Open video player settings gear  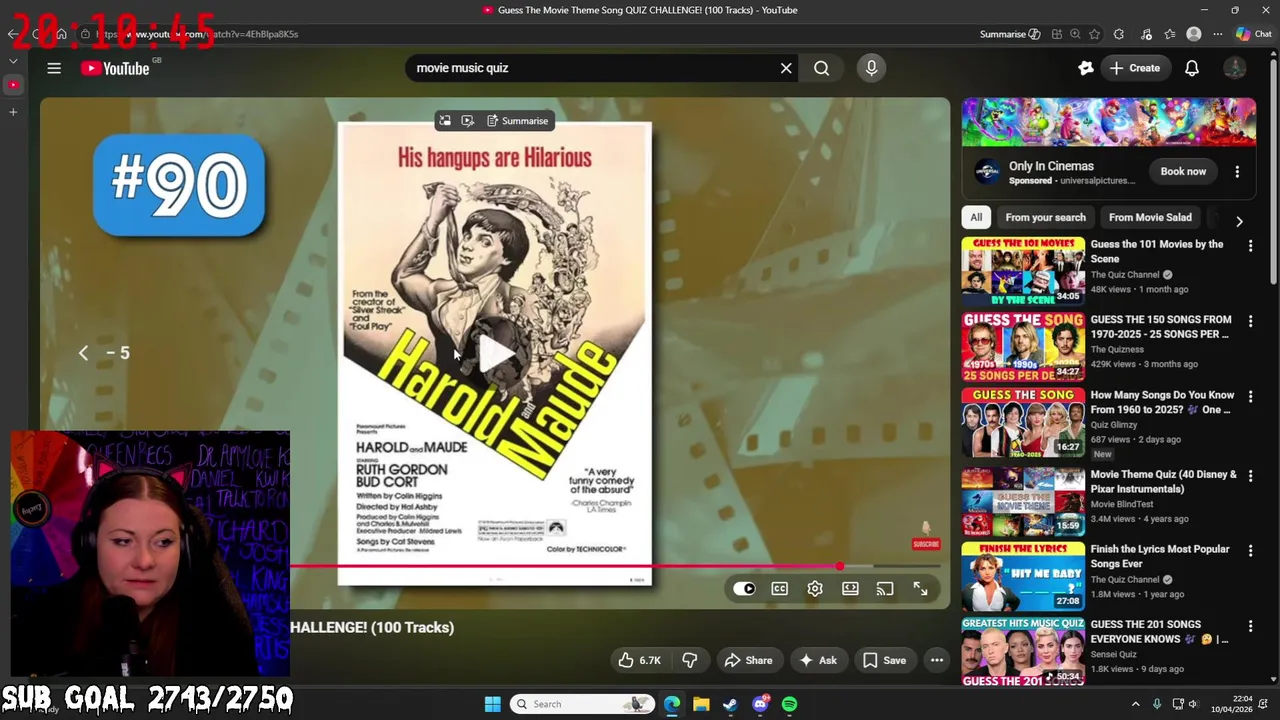tap(815, 589)
